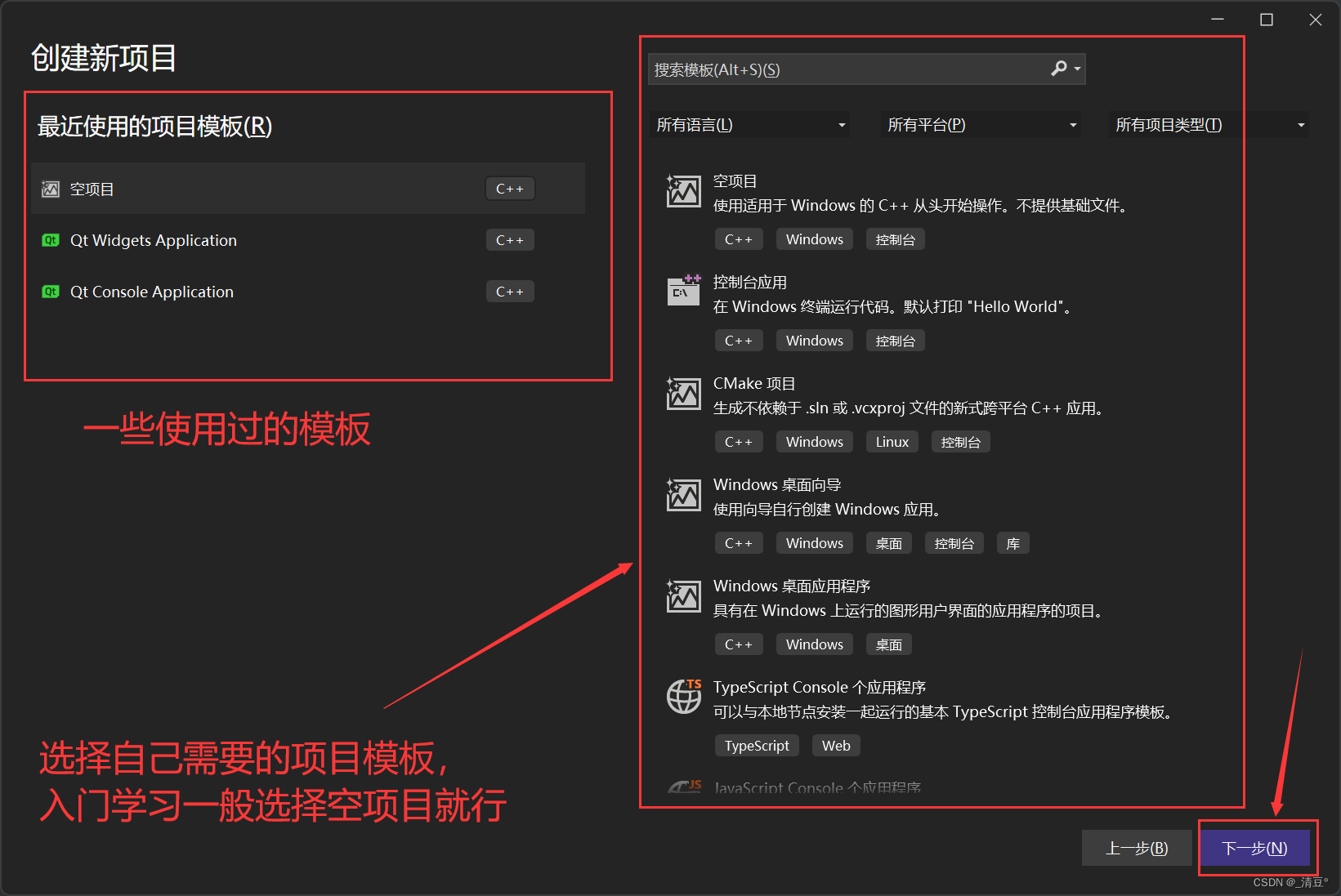1341x896 pixels.
Task: Select recent Qt Console Application template
Action: (x=308, y=292)
